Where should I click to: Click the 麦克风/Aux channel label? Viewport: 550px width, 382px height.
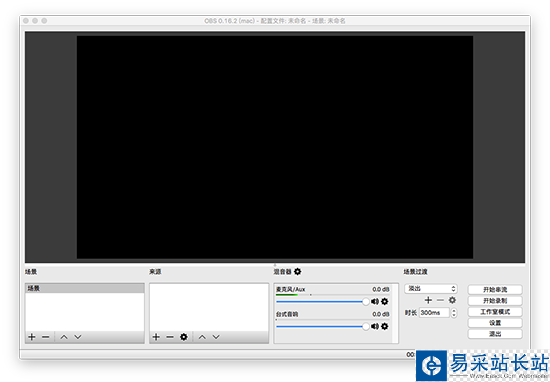[x=290, y=289]
